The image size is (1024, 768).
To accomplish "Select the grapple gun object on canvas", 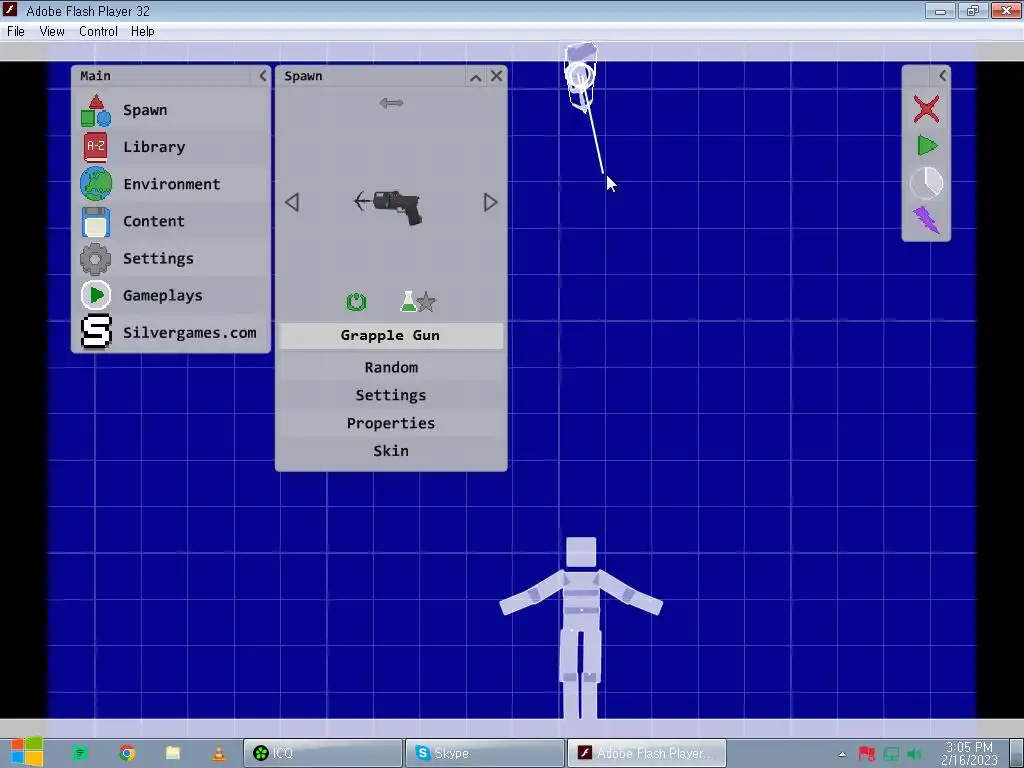I will click(580, 77).
